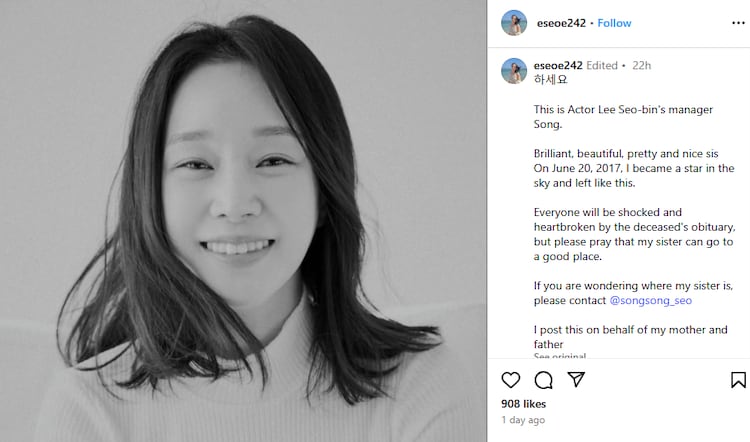Click the Korean greeting text line
This screenshot has height=442, width=750.
coord(551,79)
